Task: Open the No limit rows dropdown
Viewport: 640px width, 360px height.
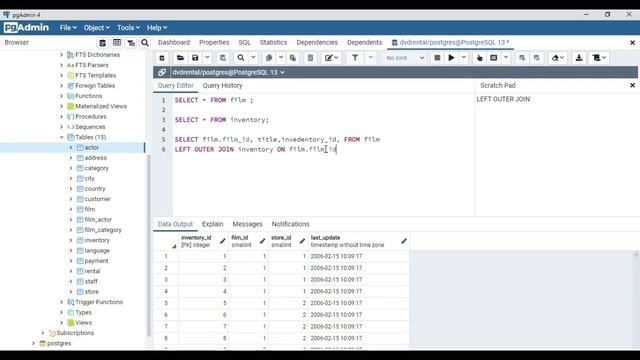Action: coord(405,58)
